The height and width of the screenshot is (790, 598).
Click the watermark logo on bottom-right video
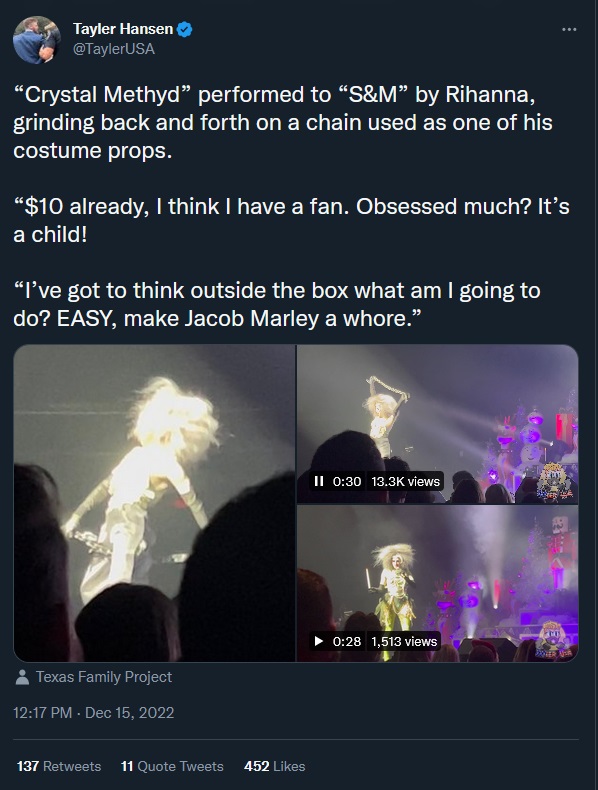(x=555, y=640)
